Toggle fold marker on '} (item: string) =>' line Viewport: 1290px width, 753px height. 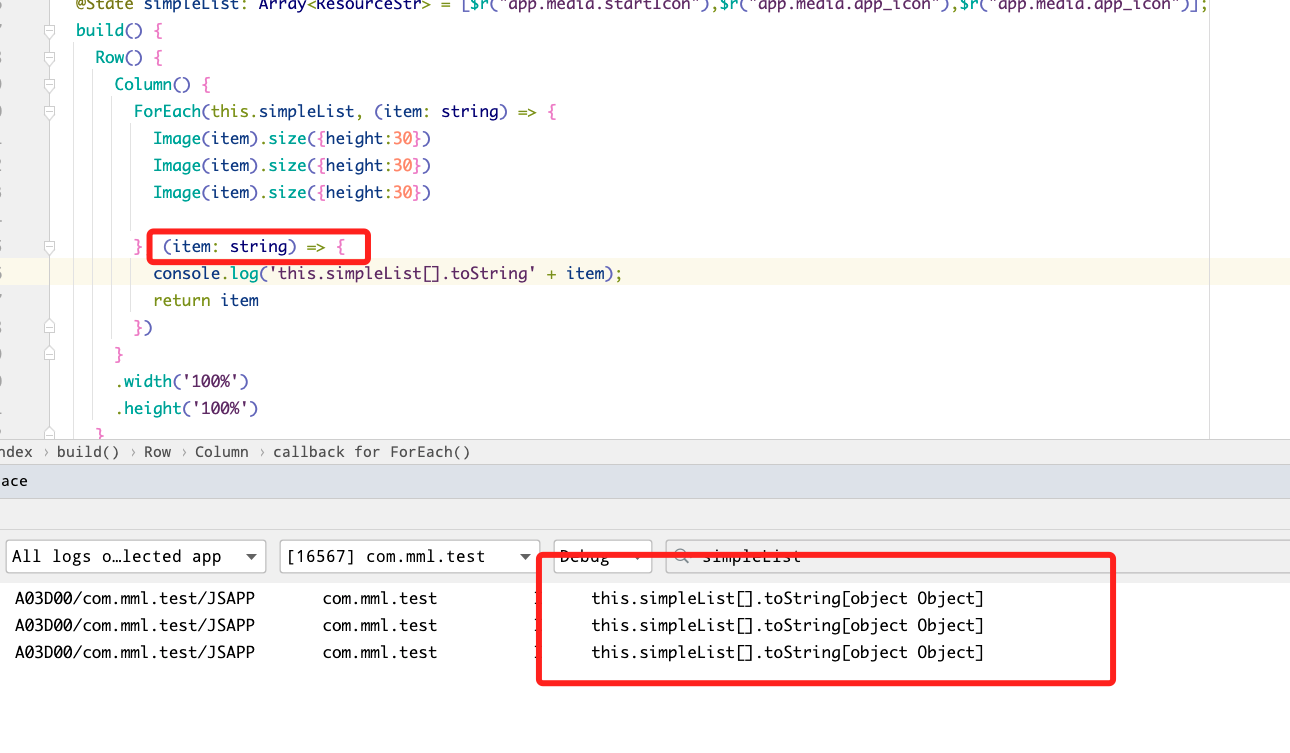[x=49, y=246]
